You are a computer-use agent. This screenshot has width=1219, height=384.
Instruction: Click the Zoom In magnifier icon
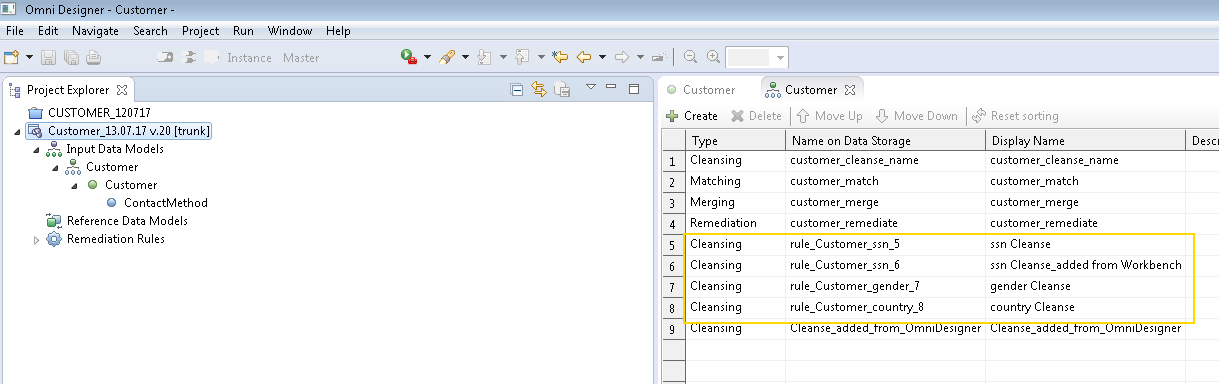coord(713,57)
